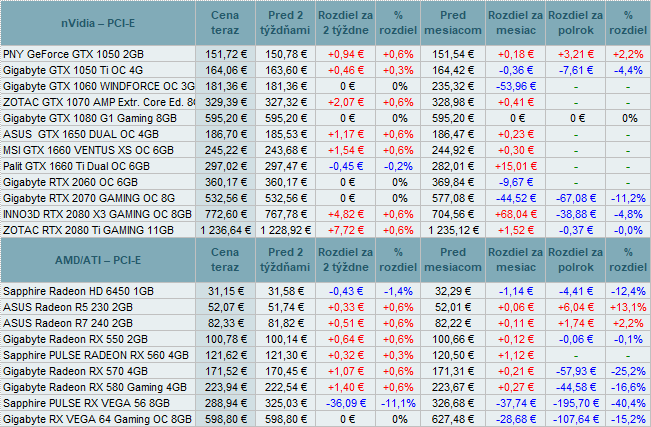Click the -25,2% half-year percentage cell

628,371
